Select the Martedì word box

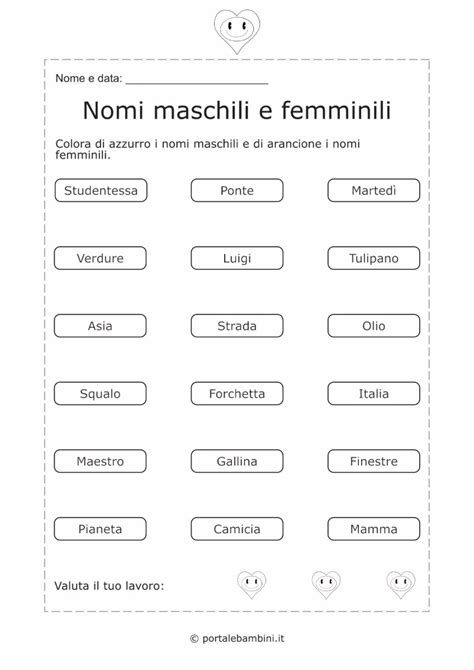[x=374, y=190]
